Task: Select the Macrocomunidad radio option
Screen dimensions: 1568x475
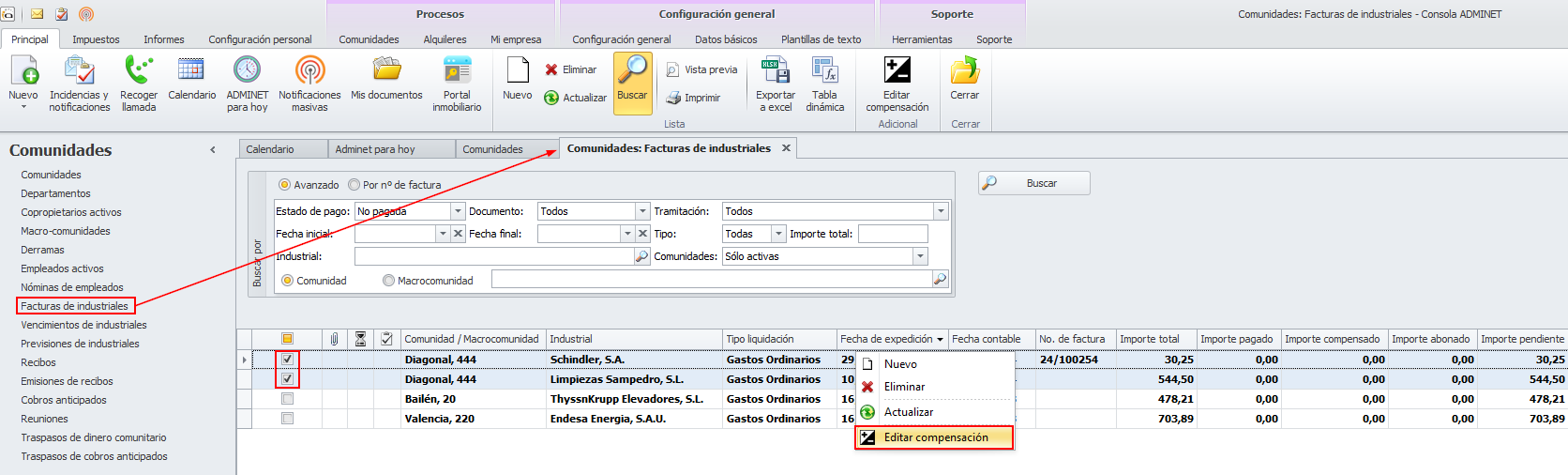Action: (388, 281)
